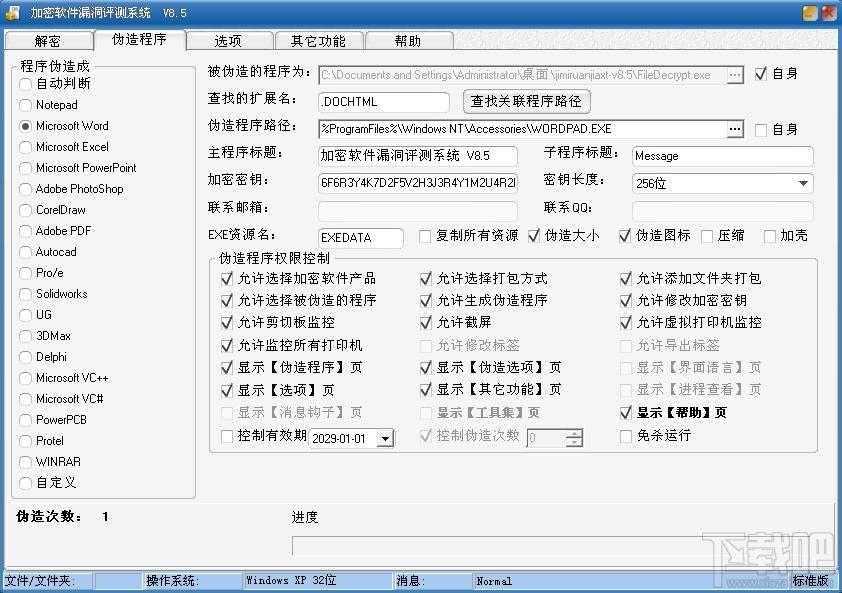Click the 加密密钥 input field
This screenshot has width=842, height=593.
click(418, 183)
